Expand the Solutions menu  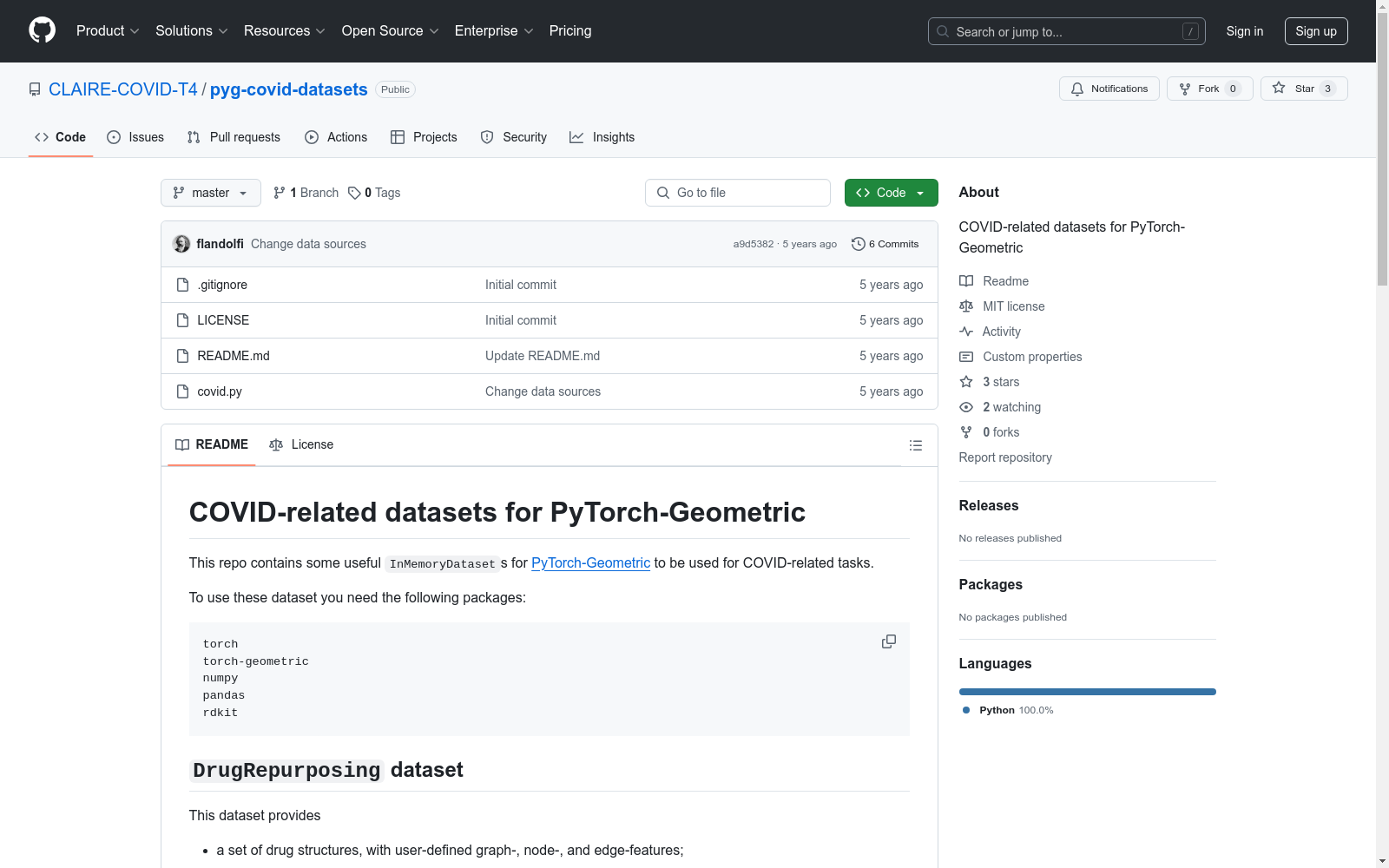click(x=192, y=30)
